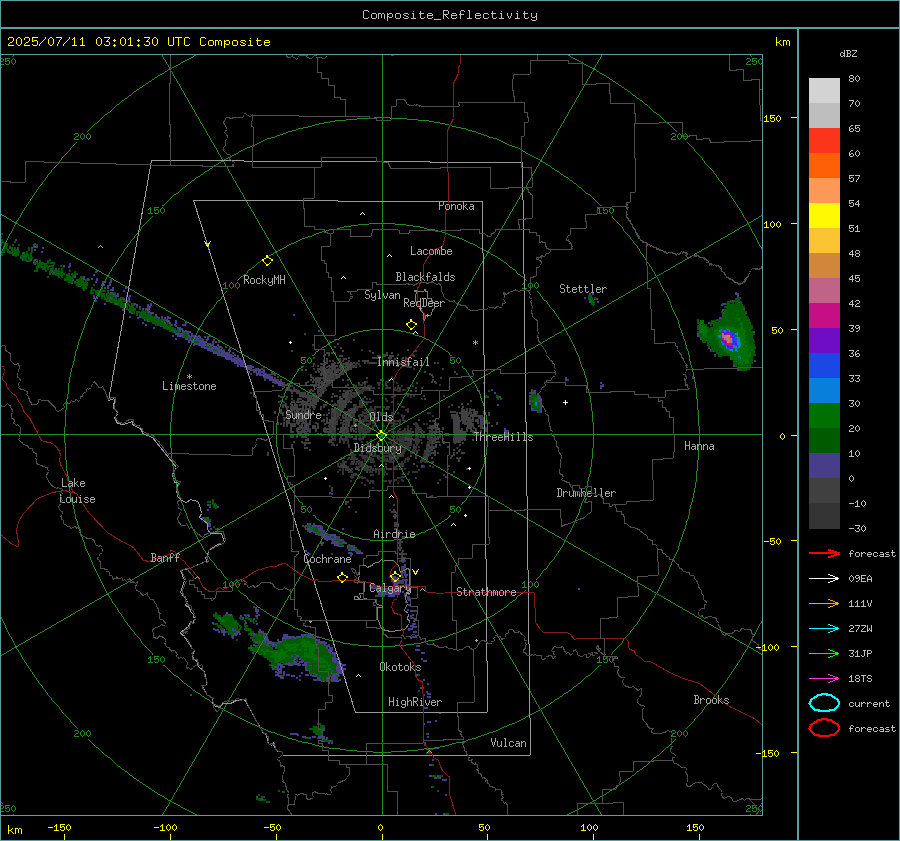
Task: Select the Innisfail label
Action: click(403, 362)
